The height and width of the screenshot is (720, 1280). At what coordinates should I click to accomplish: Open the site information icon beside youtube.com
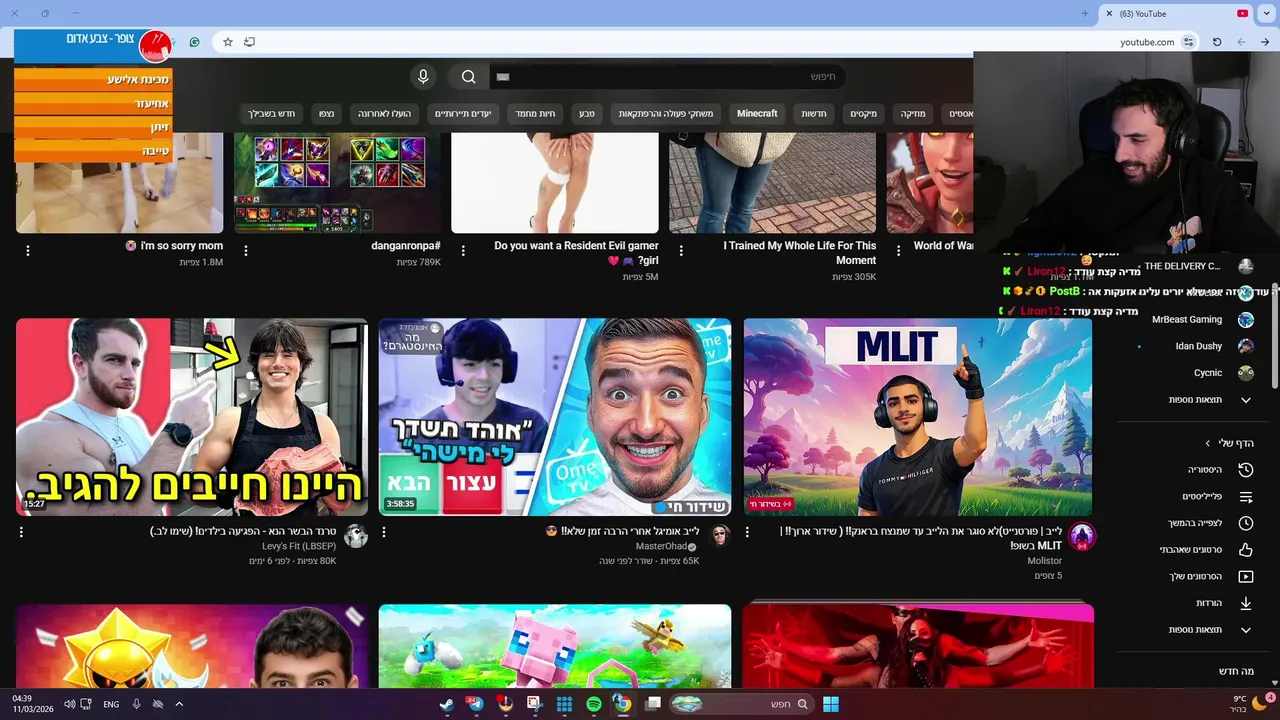tap(1189, 42)
